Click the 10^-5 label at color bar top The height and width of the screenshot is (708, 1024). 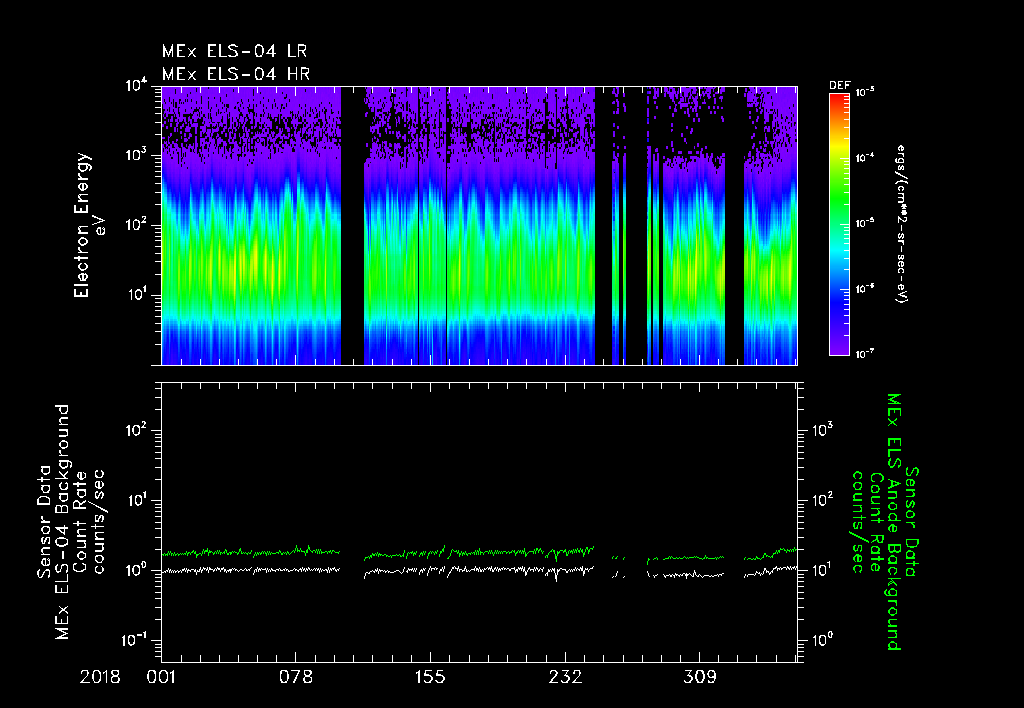pyautogui.click(x=865, y=93)
